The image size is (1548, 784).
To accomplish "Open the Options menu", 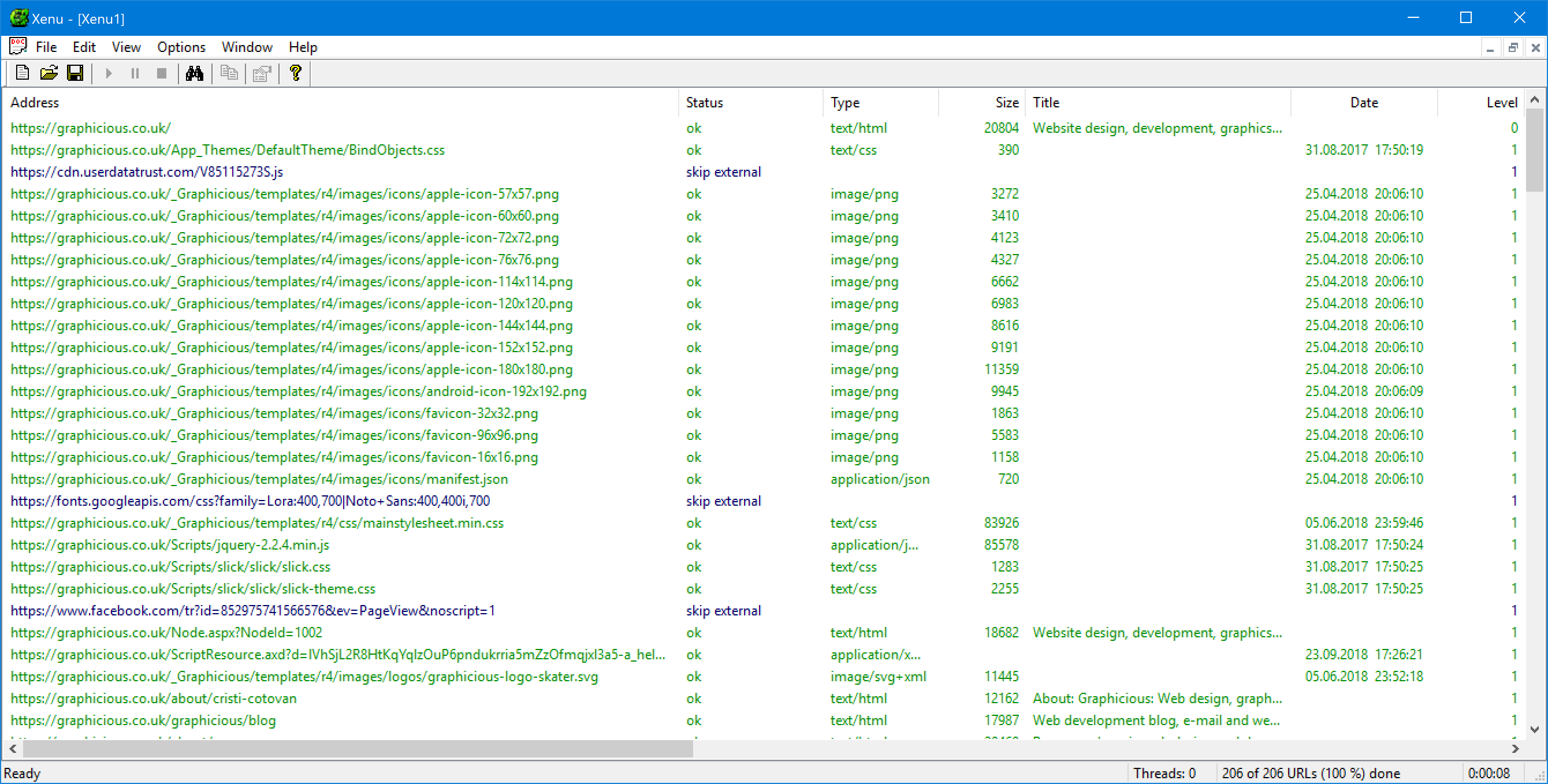I will 181,47.
